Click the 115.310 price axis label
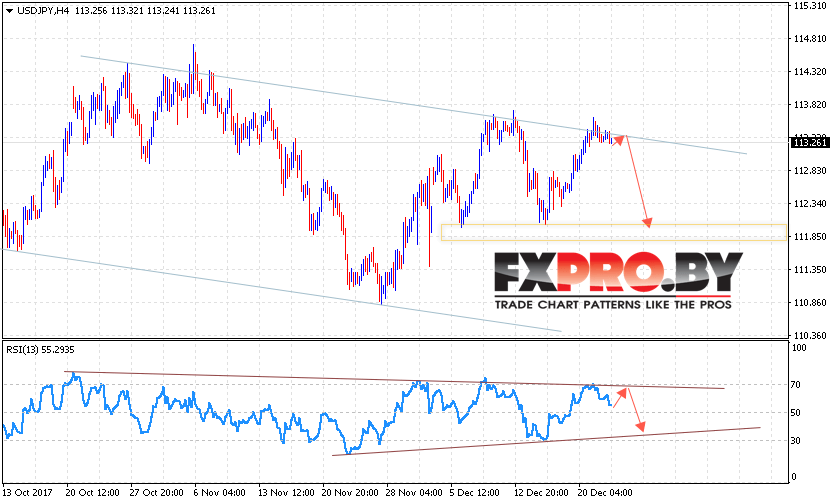The image size is (831, 504). pyautogui.click(x=810, y=6)
